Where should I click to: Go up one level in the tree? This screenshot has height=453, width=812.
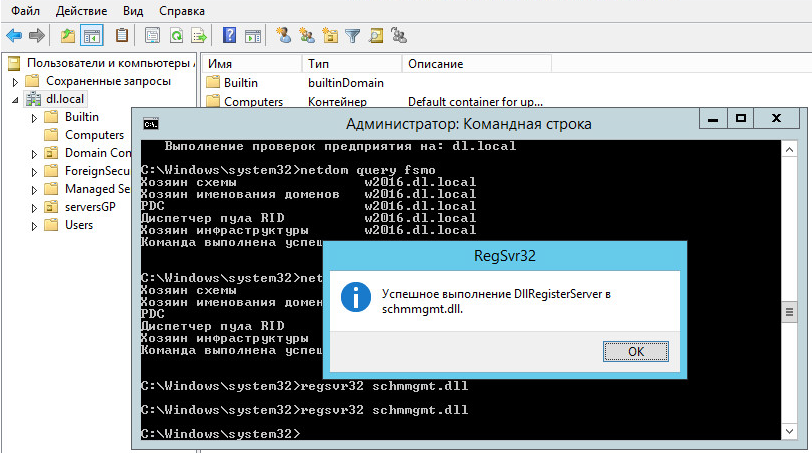click(68, 36)
